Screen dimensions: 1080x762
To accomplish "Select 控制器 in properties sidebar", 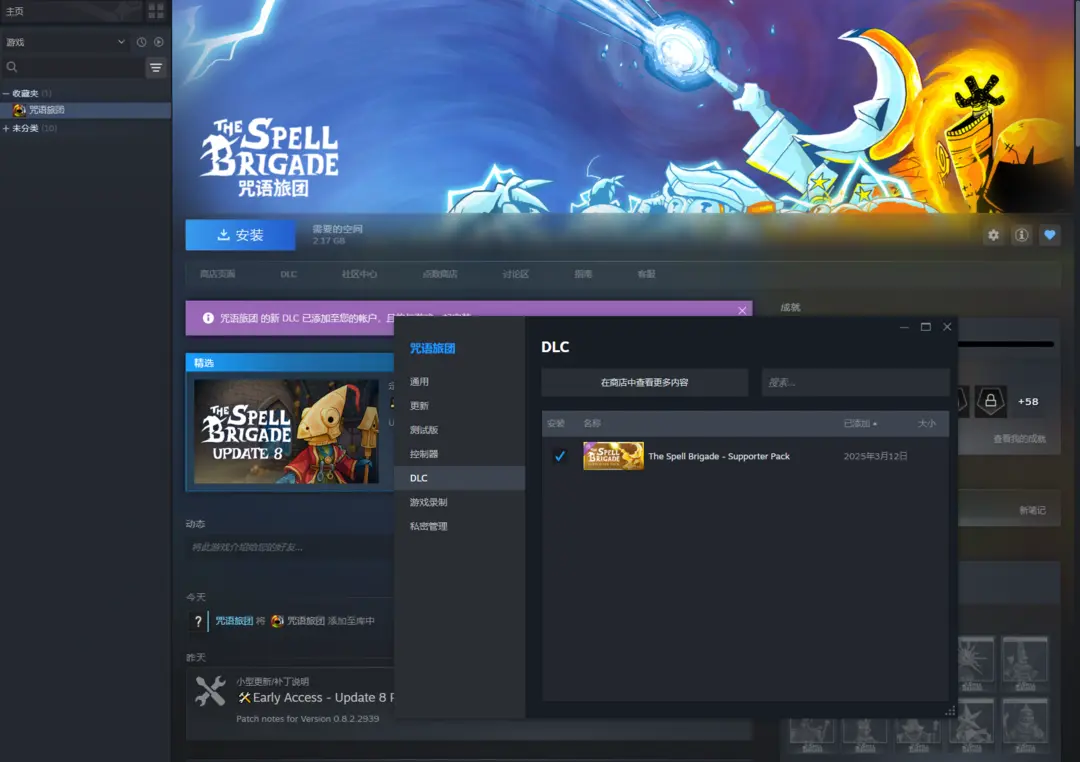I will [459, 454].
